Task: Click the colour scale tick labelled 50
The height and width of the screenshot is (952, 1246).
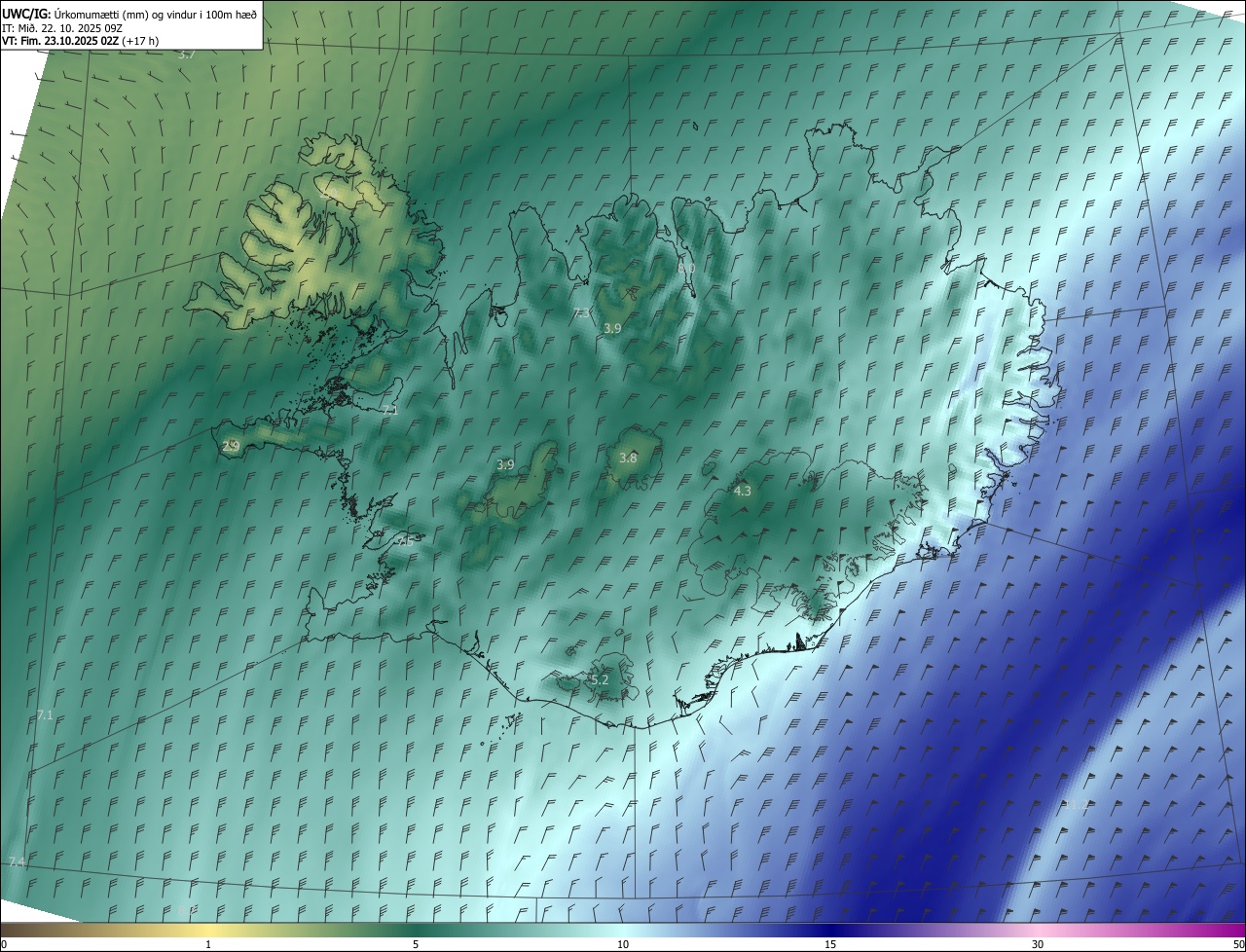Action: pyautogui.click(x=1238, y=944)
